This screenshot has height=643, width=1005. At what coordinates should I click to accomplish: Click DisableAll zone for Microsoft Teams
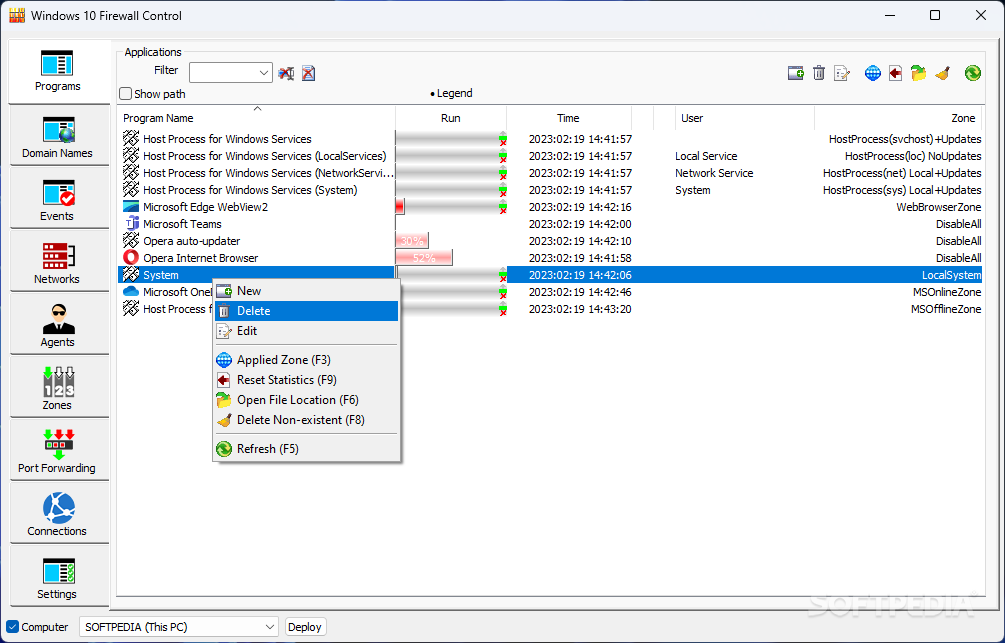point(958,224)
